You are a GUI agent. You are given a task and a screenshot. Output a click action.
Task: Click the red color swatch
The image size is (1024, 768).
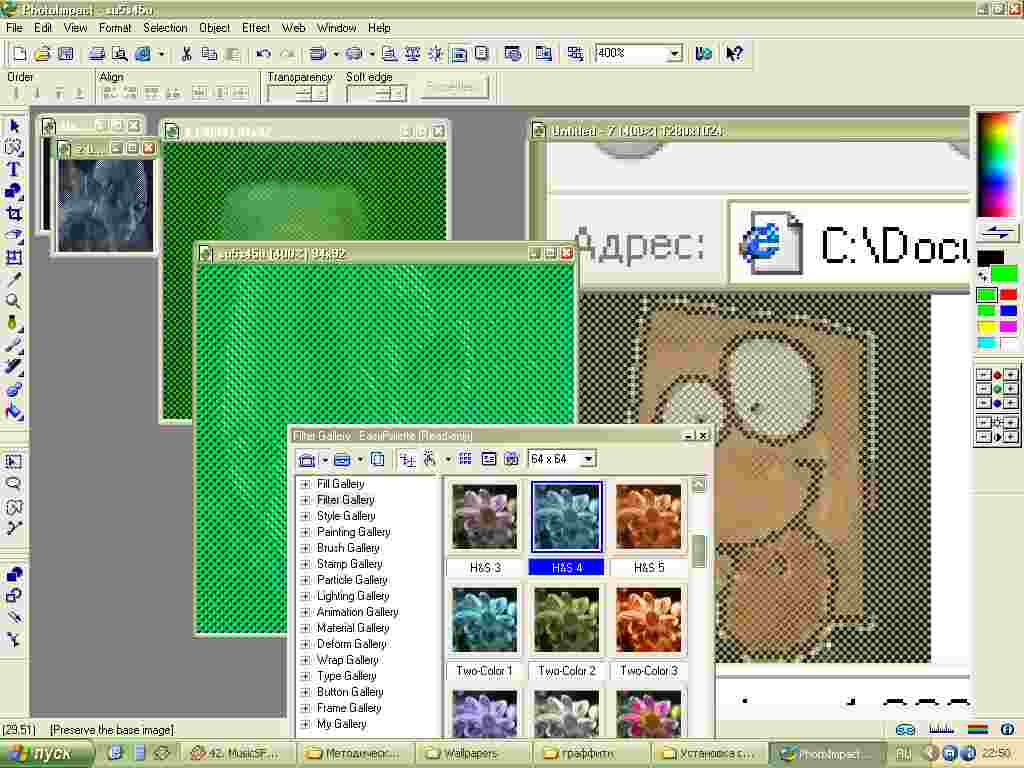[1008, 295]
